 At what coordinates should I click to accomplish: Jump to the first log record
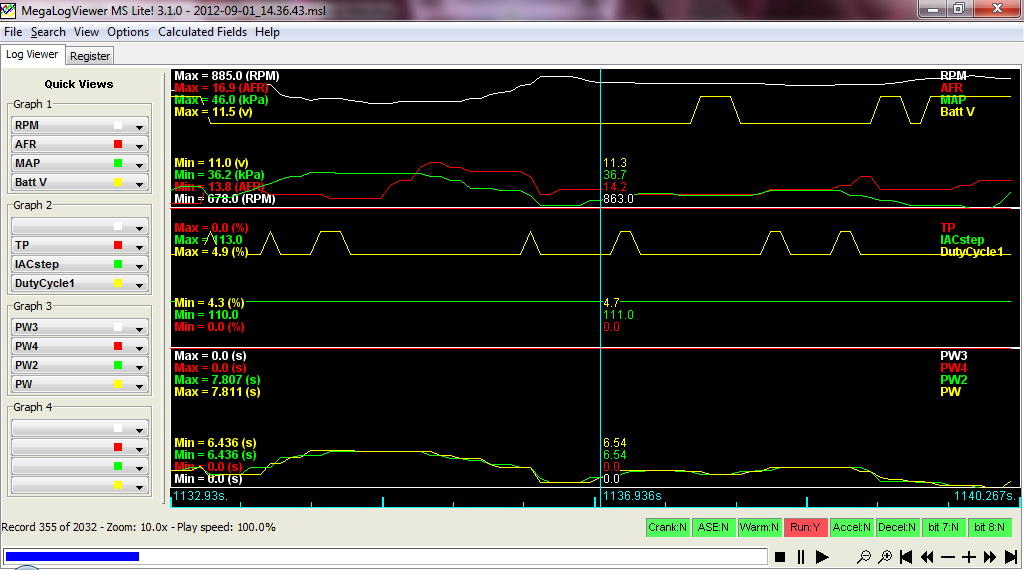[x=906, y=557]
